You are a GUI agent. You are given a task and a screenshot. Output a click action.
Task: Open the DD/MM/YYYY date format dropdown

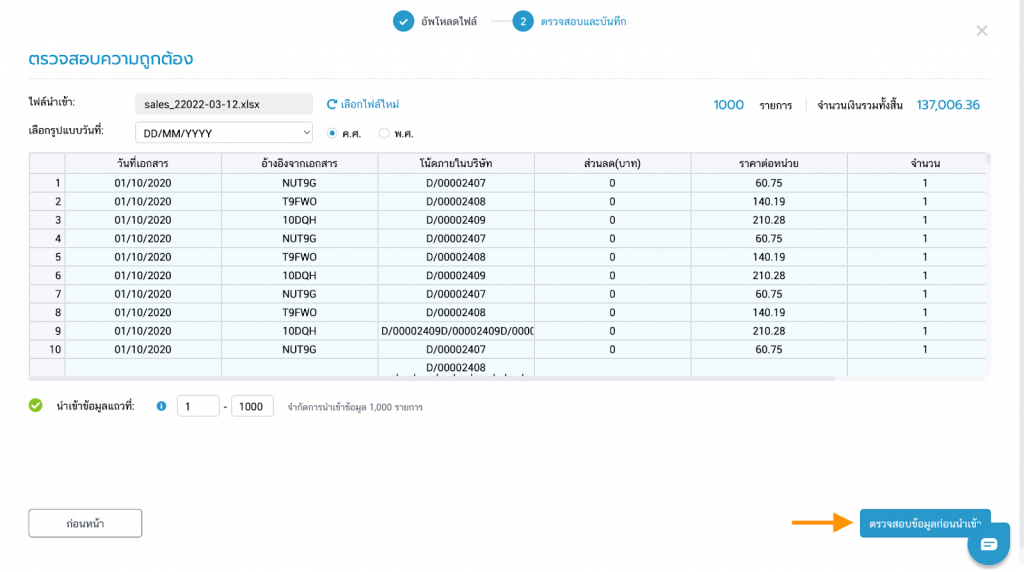224,133
